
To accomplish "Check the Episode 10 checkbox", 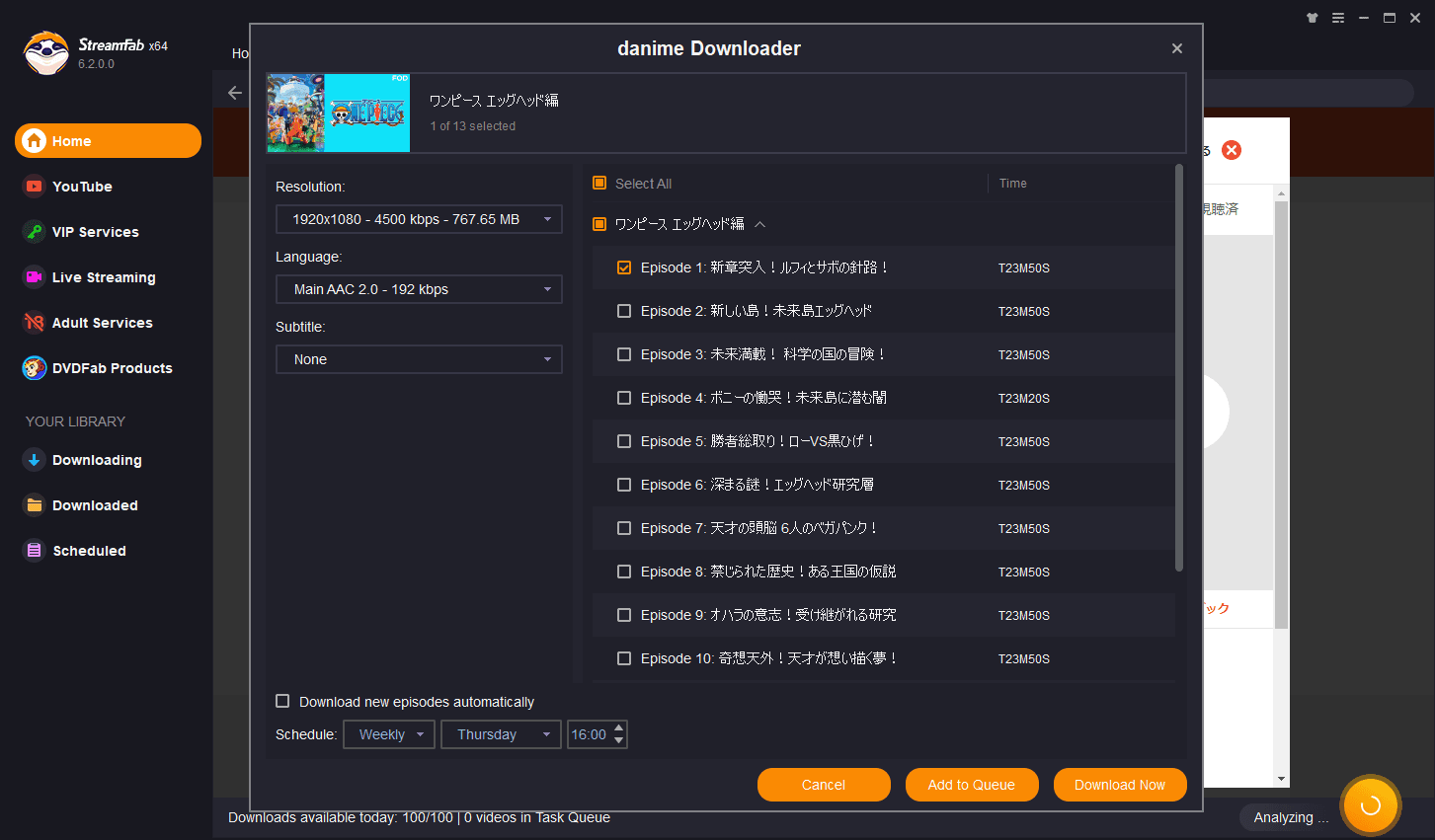I will 624,658.
